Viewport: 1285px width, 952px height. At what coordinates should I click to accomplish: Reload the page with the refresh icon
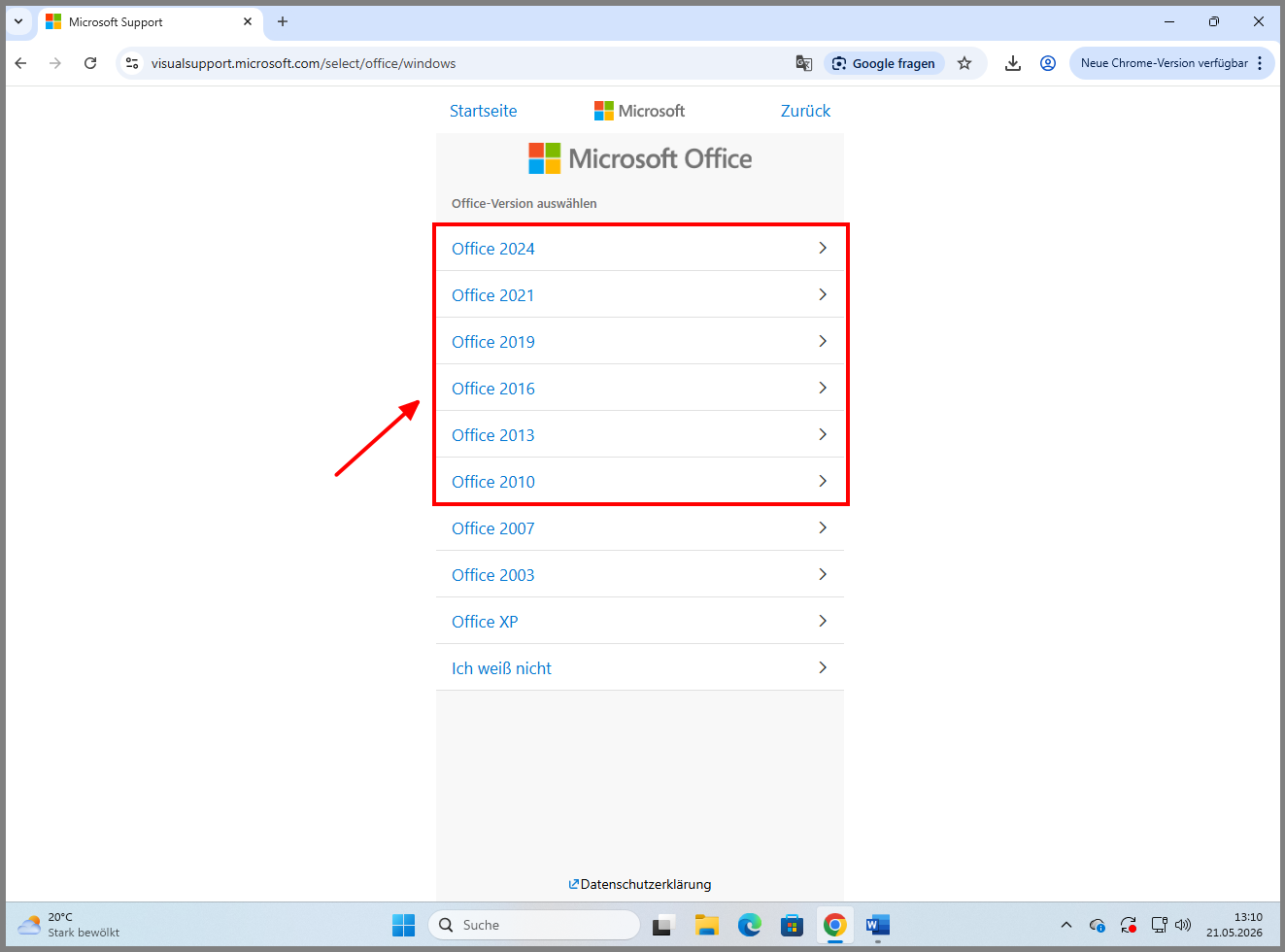90,63
